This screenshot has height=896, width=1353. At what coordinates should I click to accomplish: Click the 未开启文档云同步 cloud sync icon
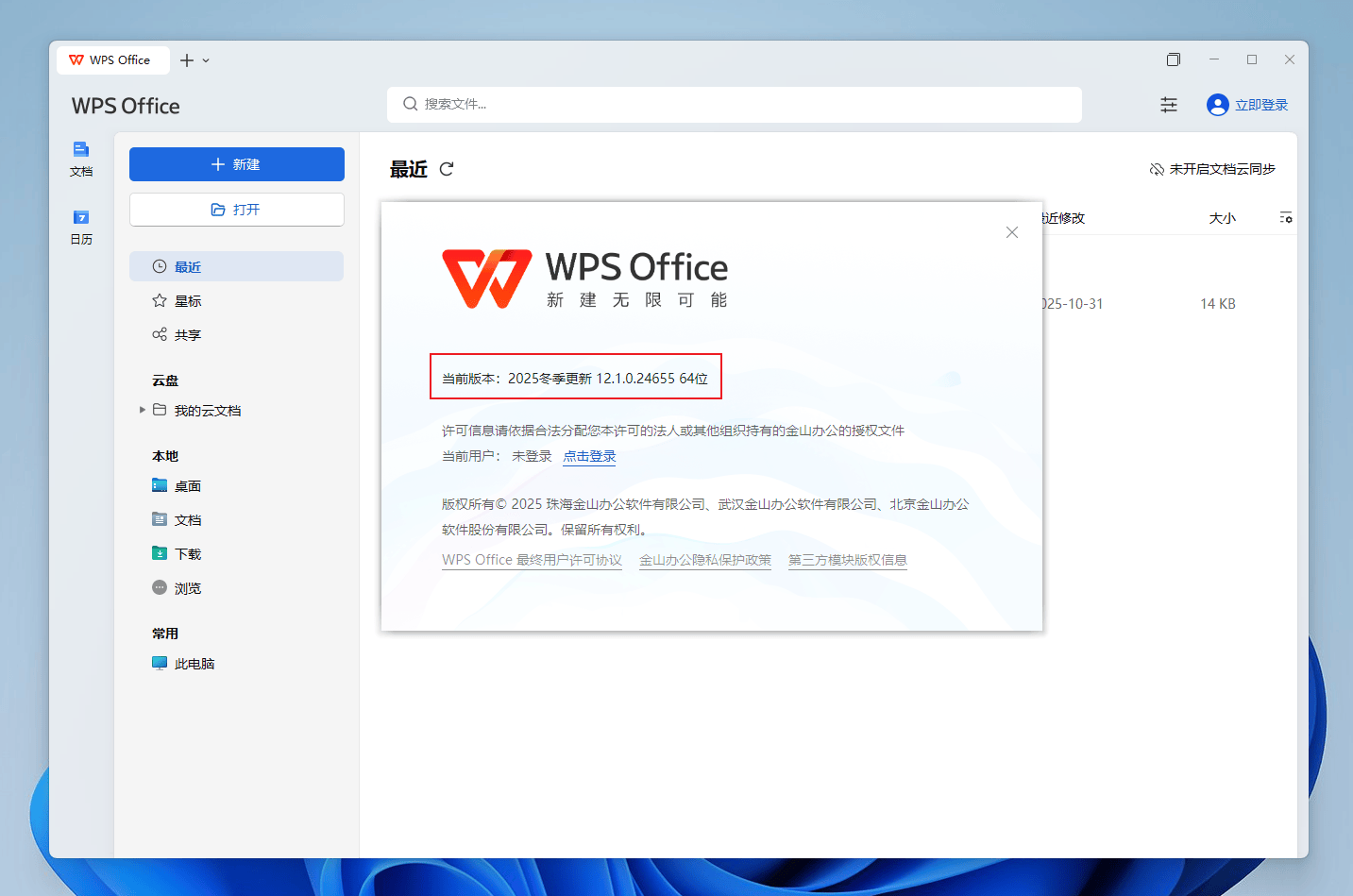click(x=1157, y=168)
